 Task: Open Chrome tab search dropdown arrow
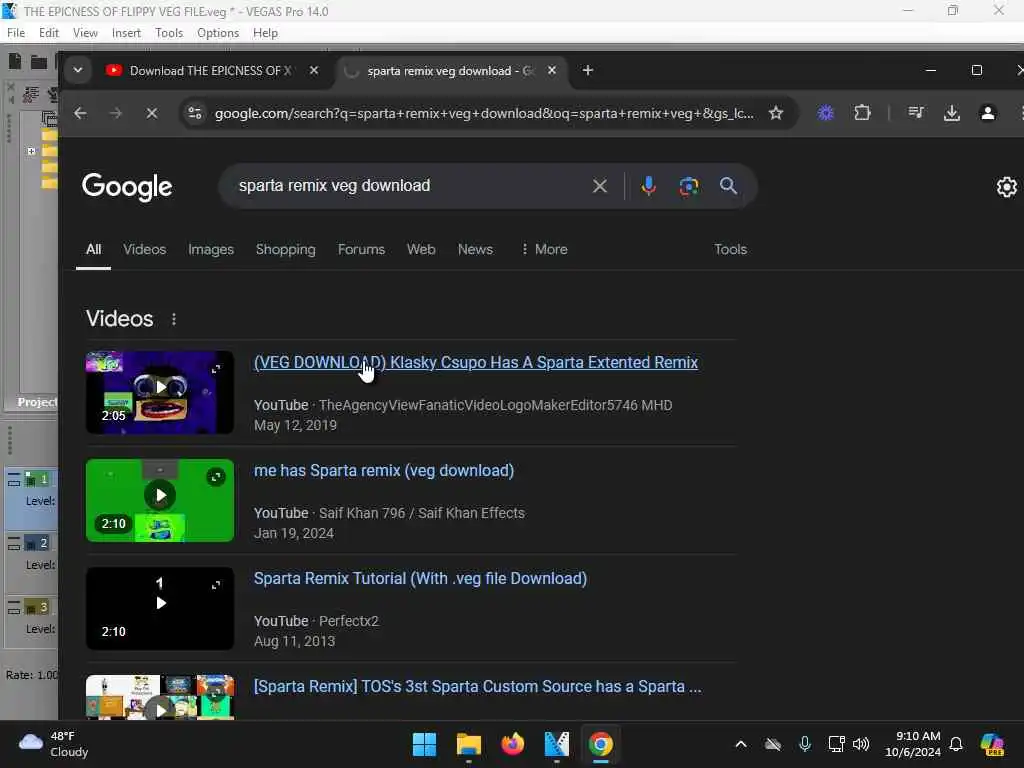pyautogui.click(x=78, y=70)
